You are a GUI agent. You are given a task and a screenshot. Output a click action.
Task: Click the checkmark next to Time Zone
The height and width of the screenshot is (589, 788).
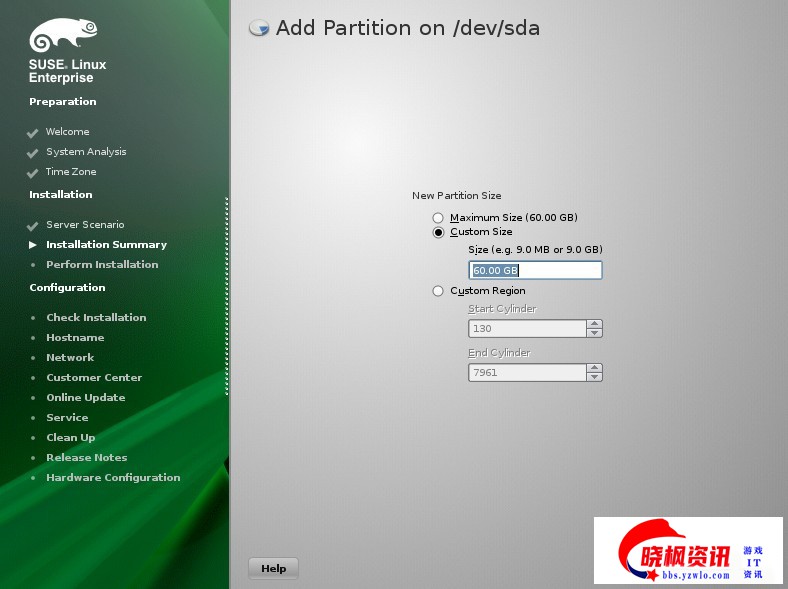pos(33,173)
